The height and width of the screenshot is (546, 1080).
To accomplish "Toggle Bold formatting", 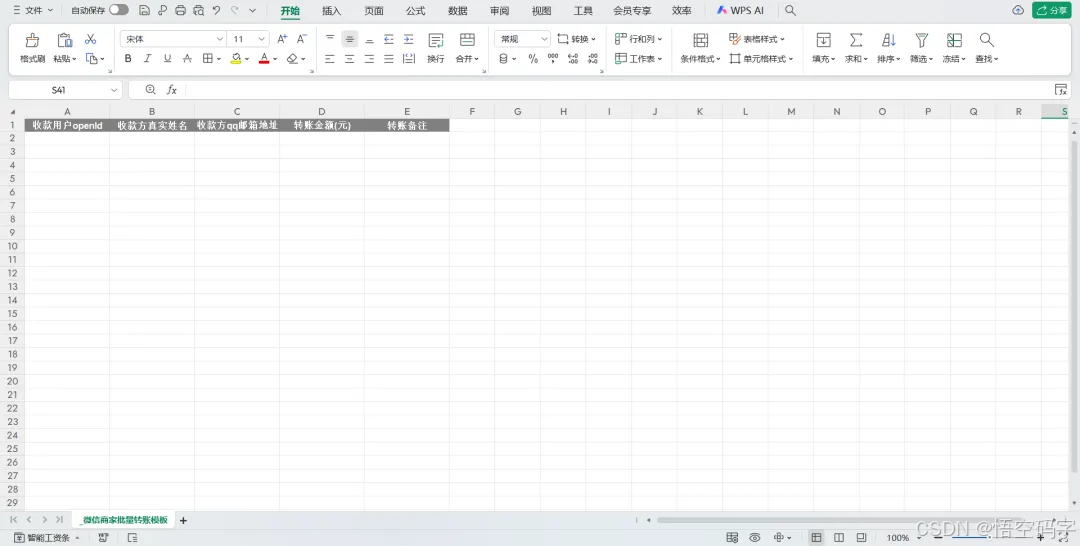I will pyautogui.click(x=127, y=59).
